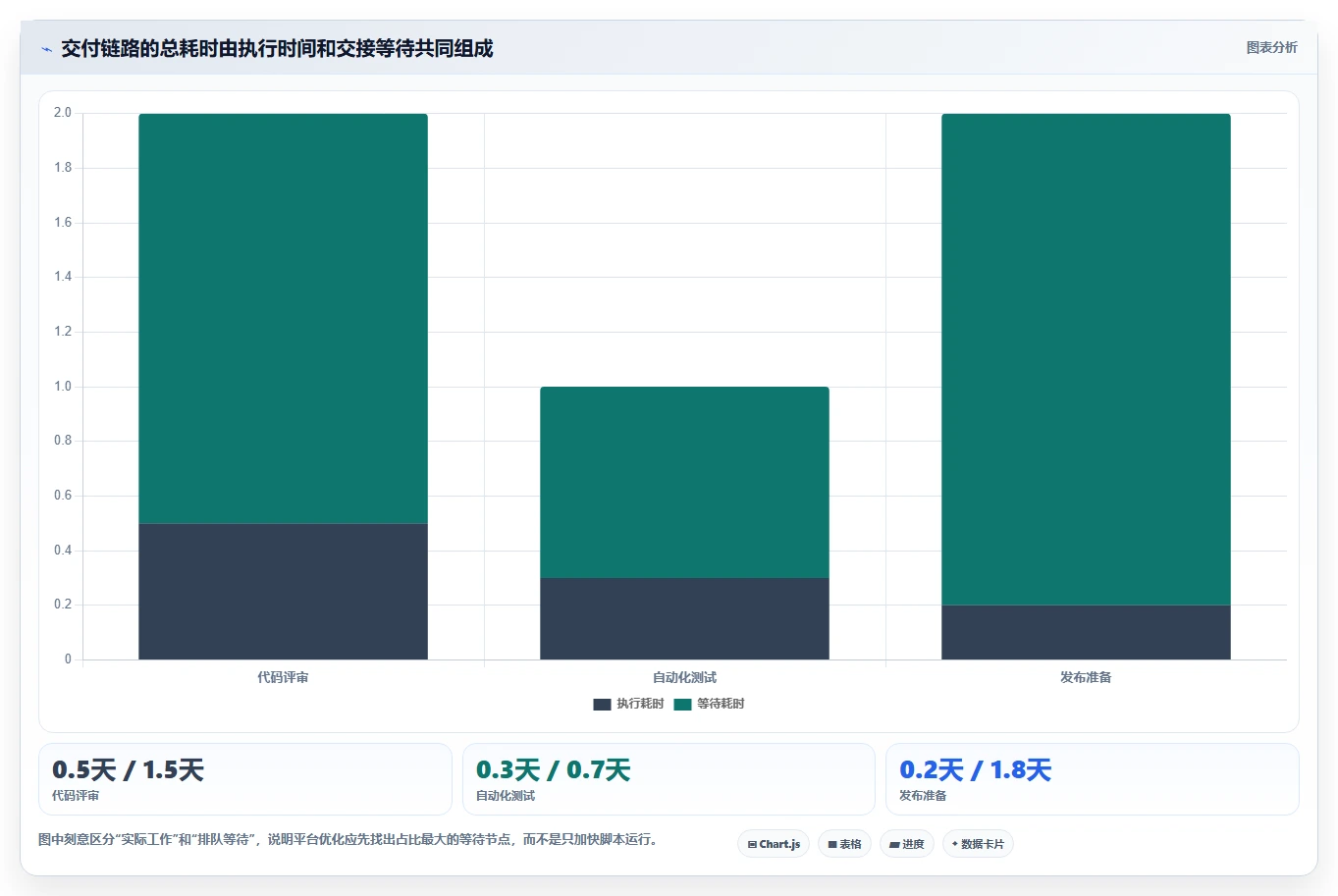Click the 图表分析 label in the header
Screen dimensions: 1338x896
pyautogui.click(x=1271, y=47)
